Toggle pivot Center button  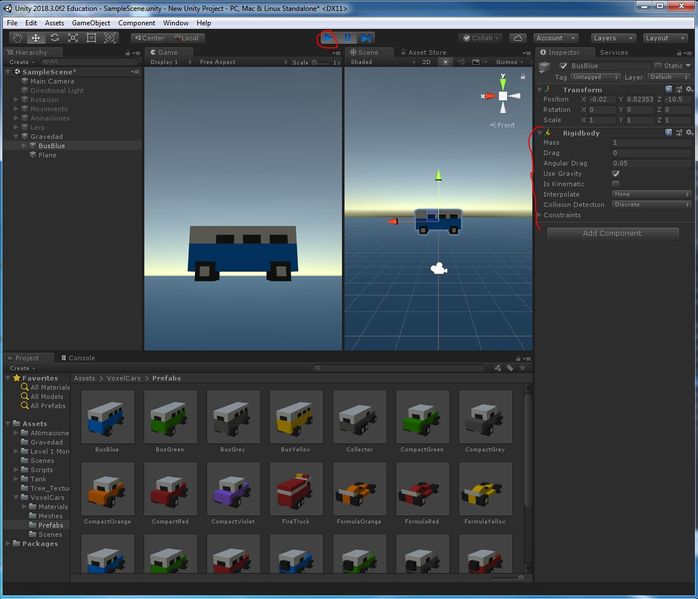[x=150, y=38]
